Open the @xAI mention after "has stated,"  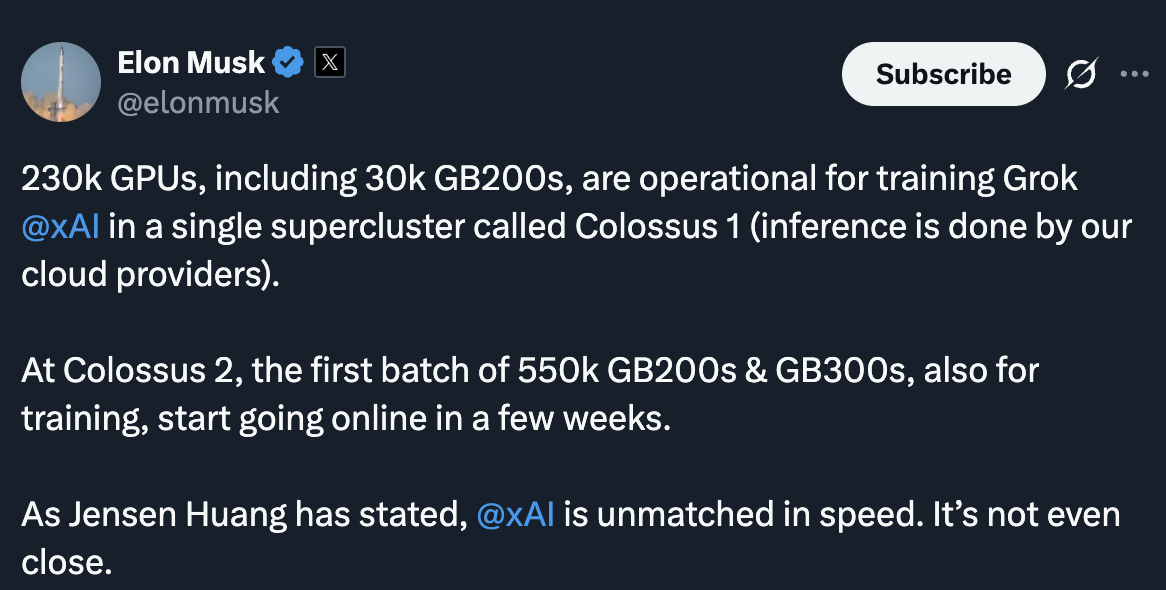pos(516,516)
